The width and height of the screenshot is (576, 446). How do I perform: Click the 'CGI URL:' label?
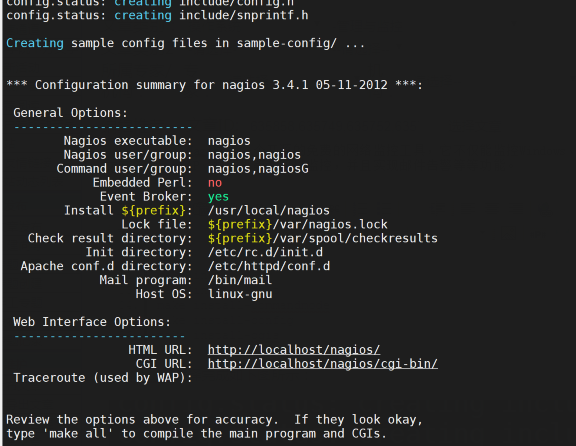click(164, 364)
